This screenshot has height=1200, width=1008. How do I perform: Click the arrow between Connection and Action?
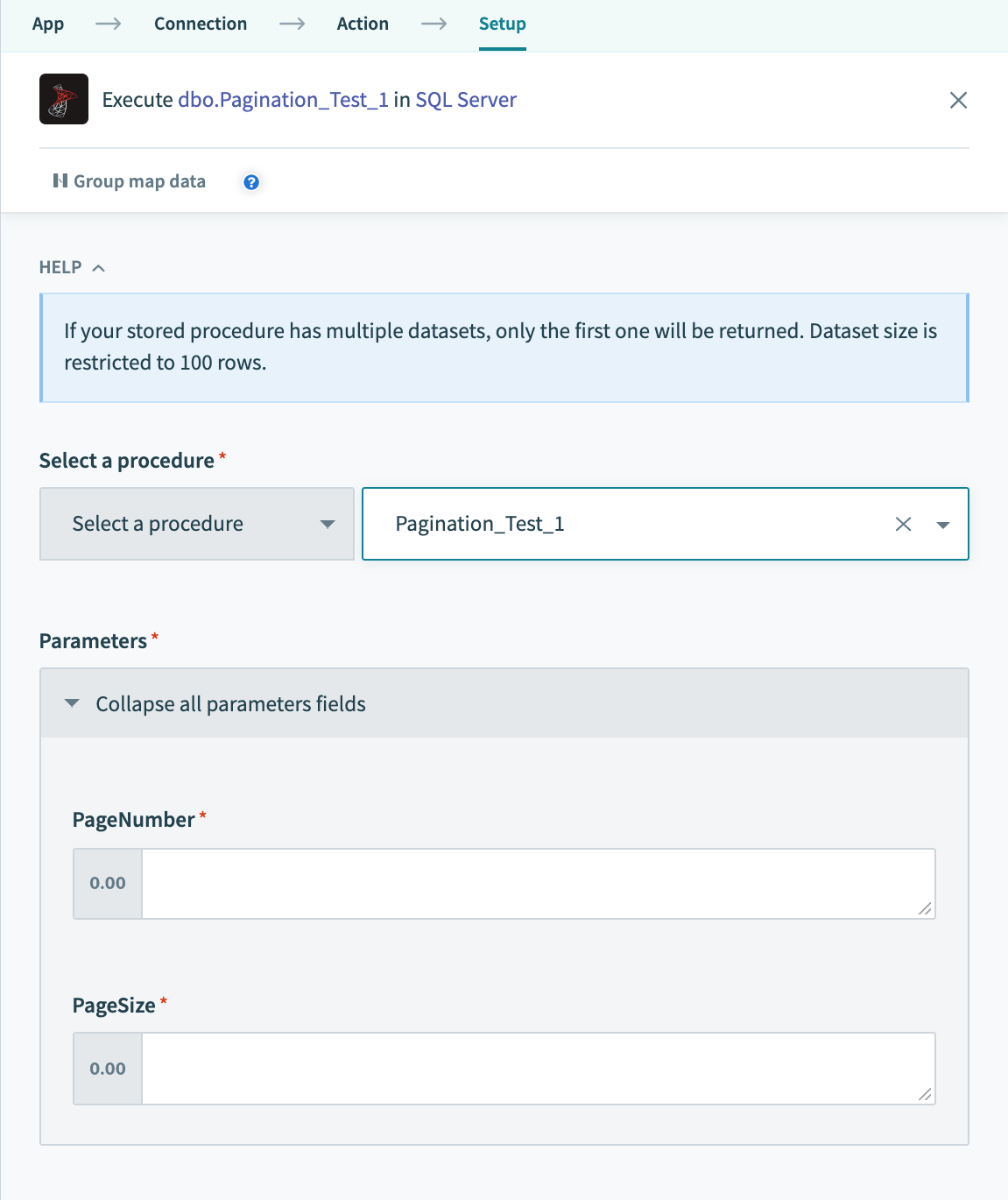click(291, 24)
